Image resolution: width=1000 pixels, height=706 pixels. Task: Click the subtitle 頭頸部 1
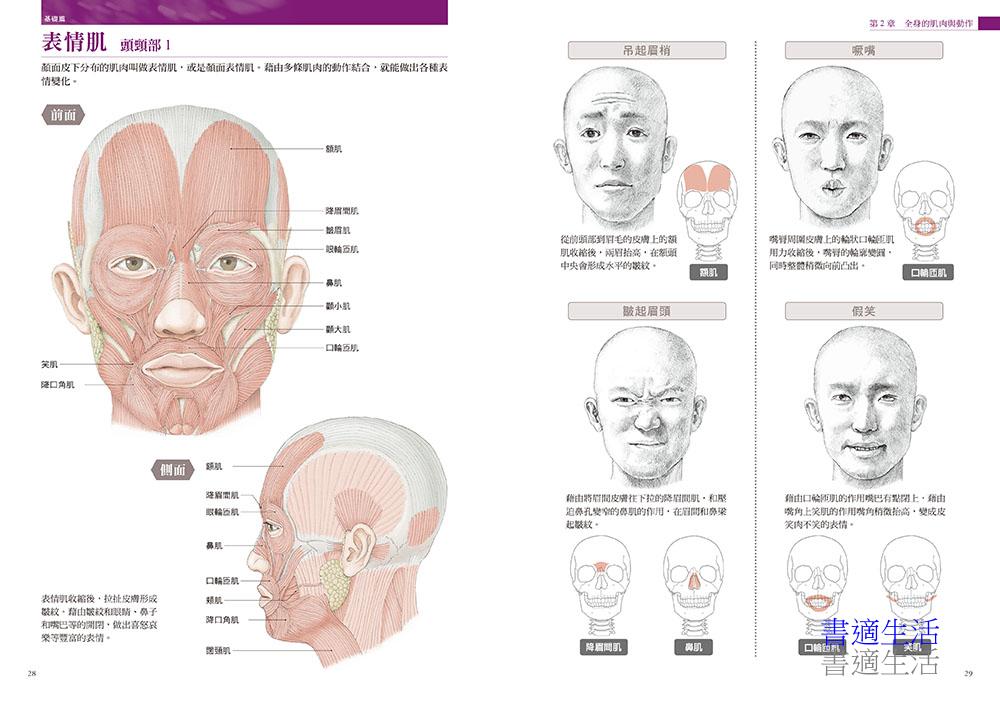(x=145, y=45)
